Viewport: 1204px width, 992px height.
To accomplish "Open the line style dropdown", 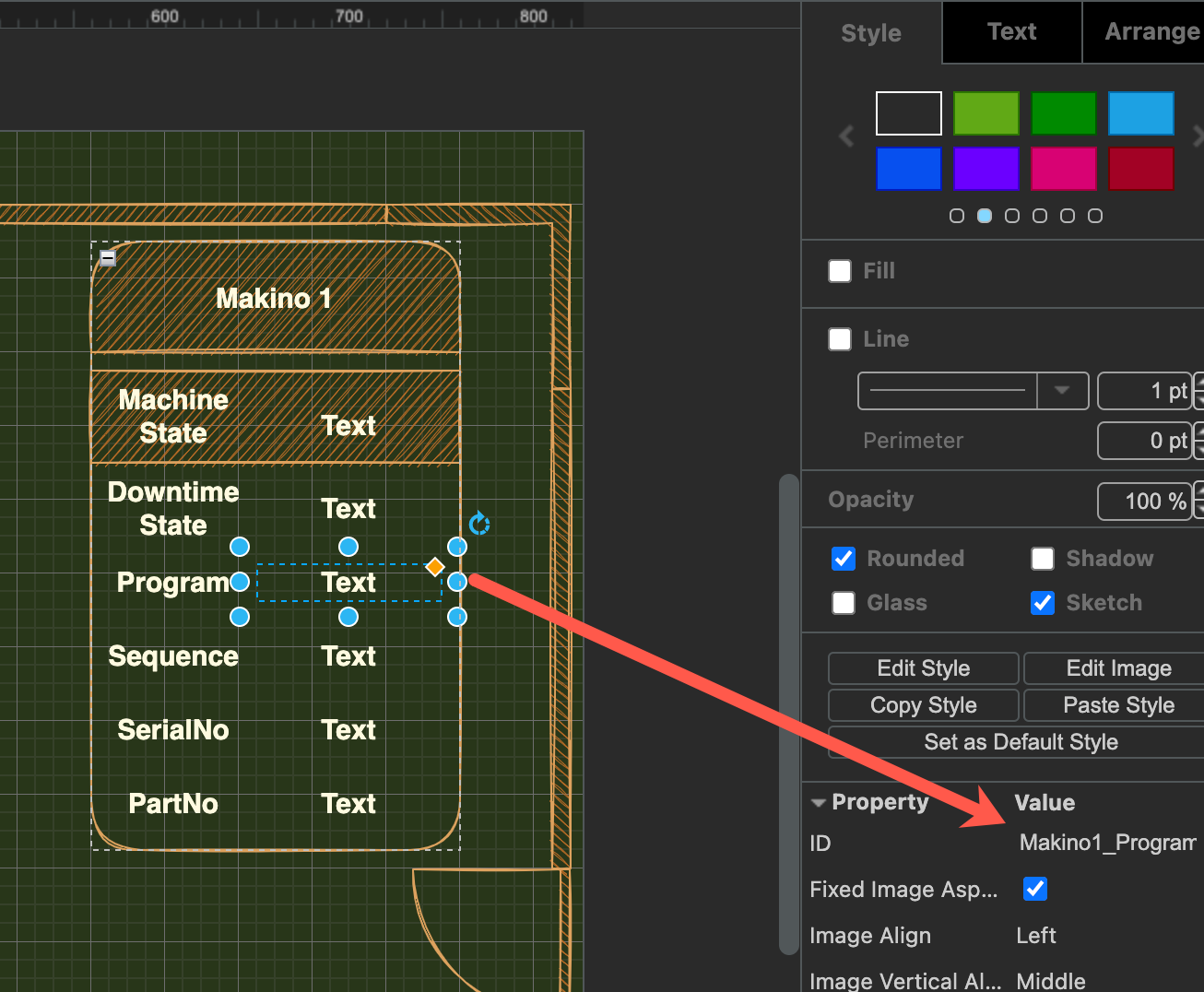I will (1062, 391).
